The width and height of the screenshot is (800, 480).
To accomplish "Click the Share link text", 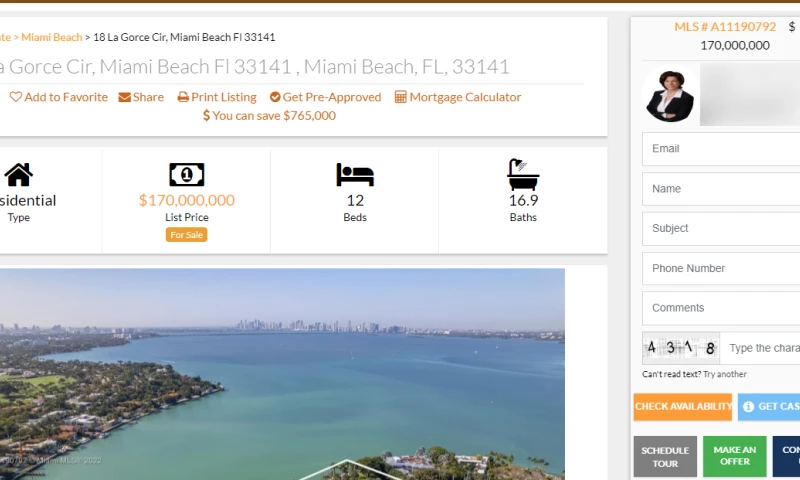I will click(148, 97).
